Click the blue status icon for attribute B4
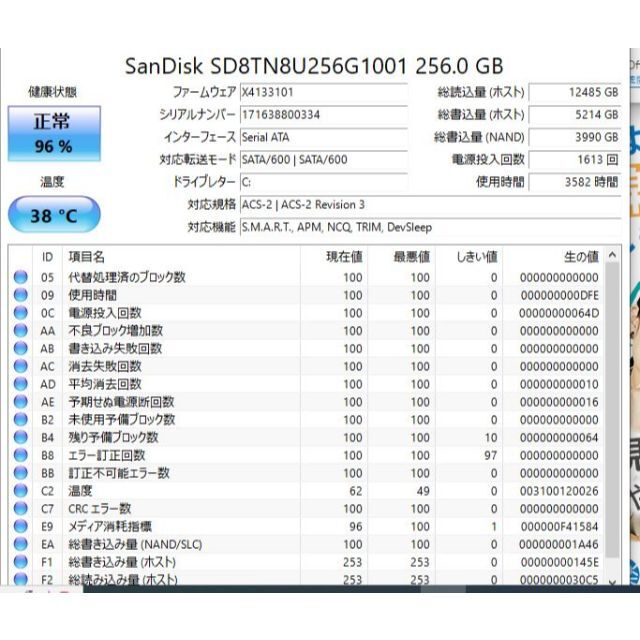This screenshot has width=640, height=640. point(20,437)
